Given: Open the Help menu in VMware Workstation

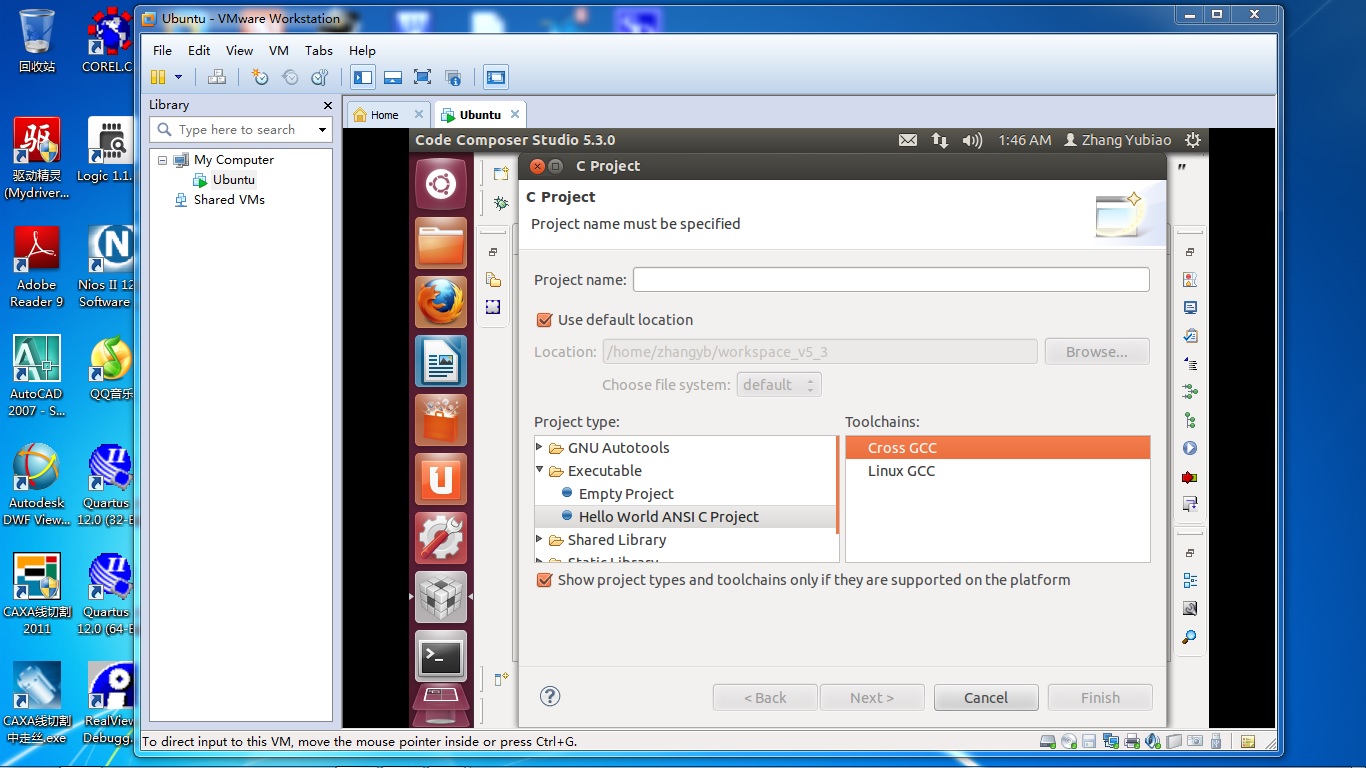Looking at the screenshot, I should (x=362, y=50).
